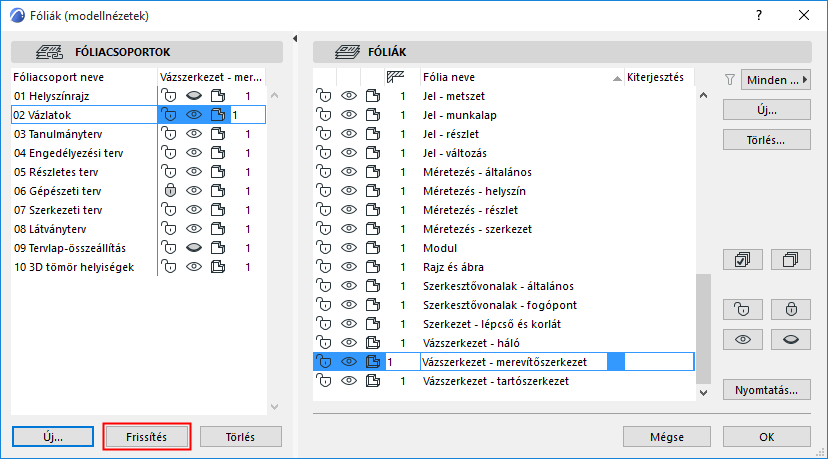Click the layer filter funnel icon
The image size is (828, 459).
729,80
